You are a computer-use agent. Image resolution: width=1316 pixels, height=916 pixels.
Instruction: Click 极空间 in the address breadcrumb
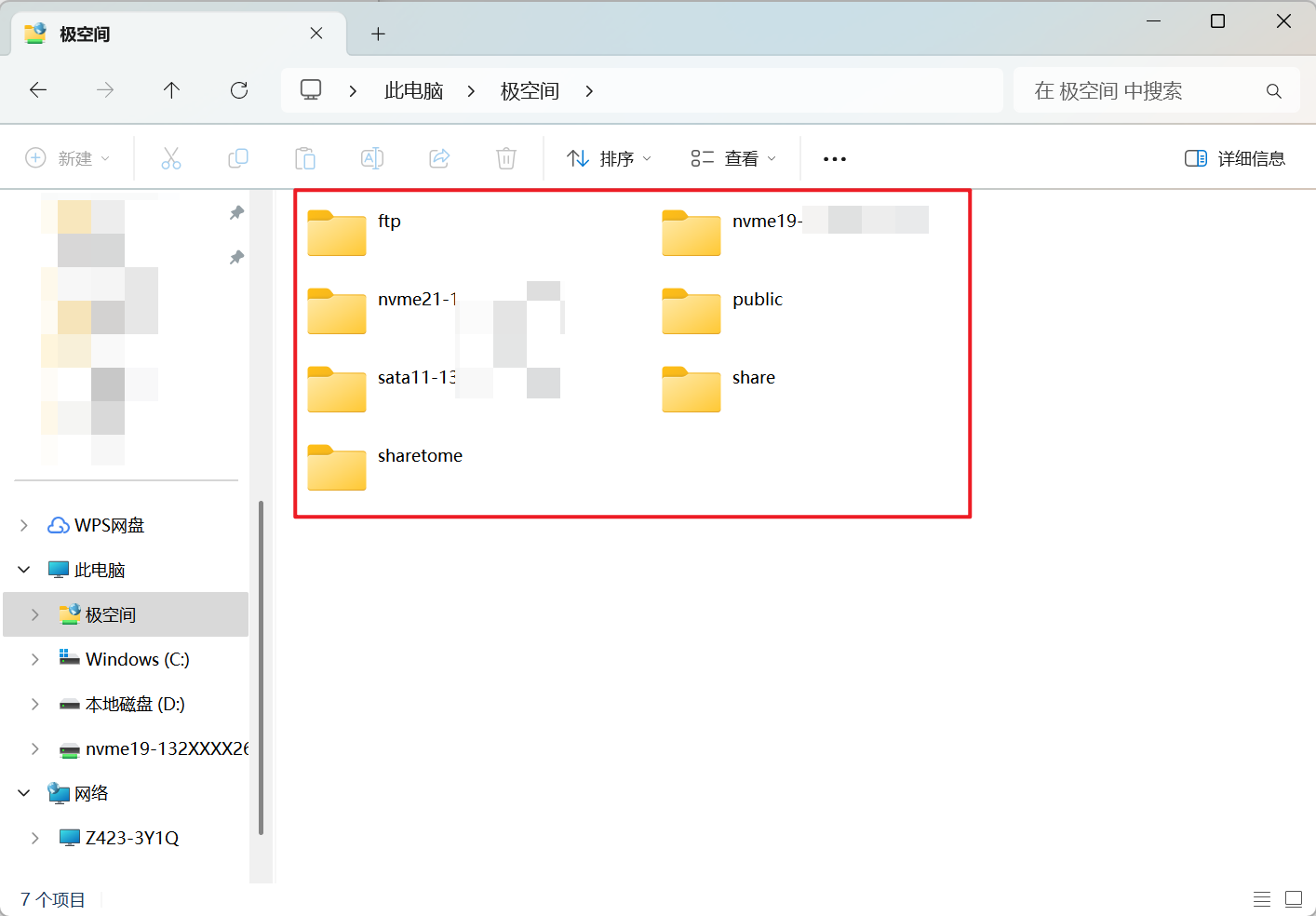(x=530, y=91)
